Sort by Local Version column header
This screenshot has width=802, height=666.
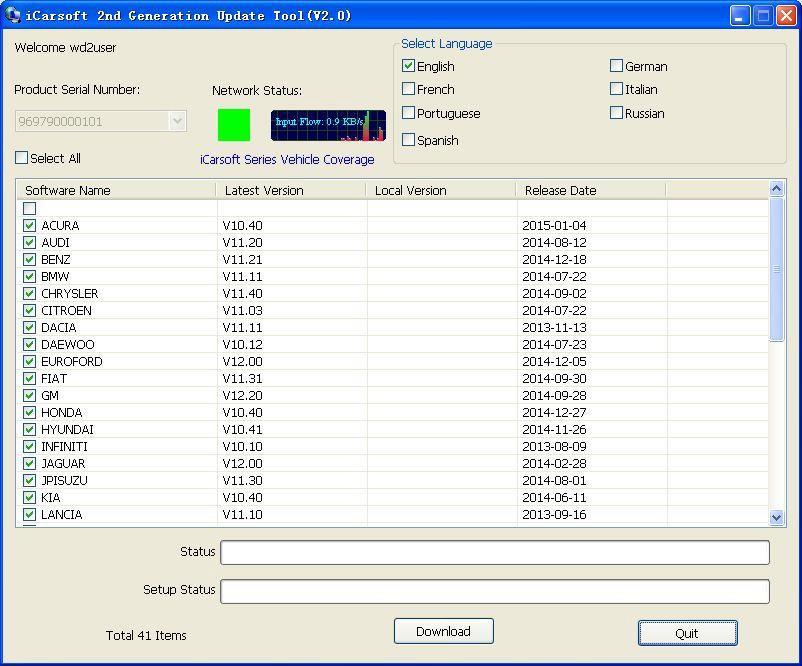441,190
